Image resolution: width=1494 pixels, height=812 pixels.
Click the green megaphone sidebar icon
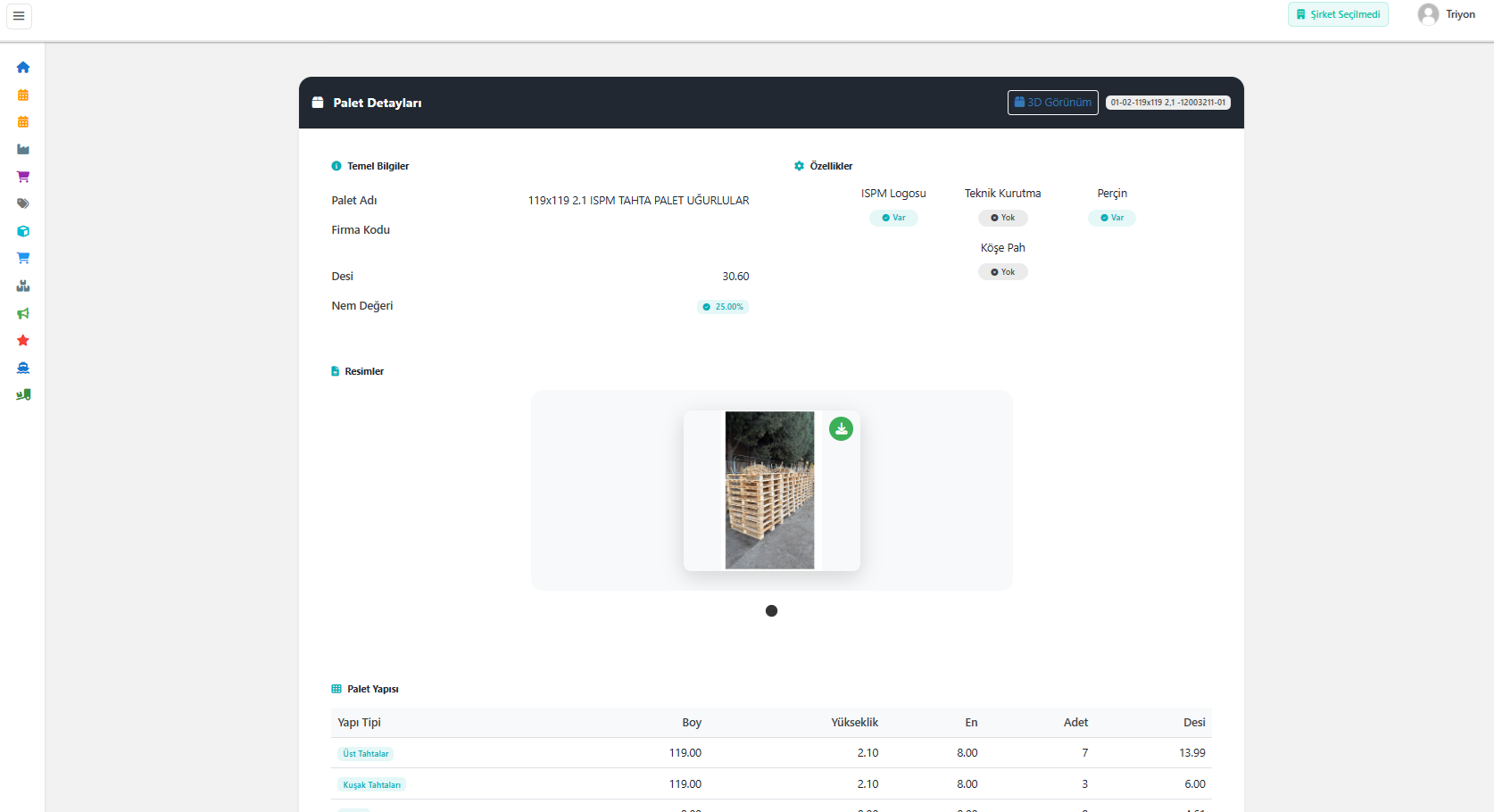pyautogui.click(x=23, y=313)
